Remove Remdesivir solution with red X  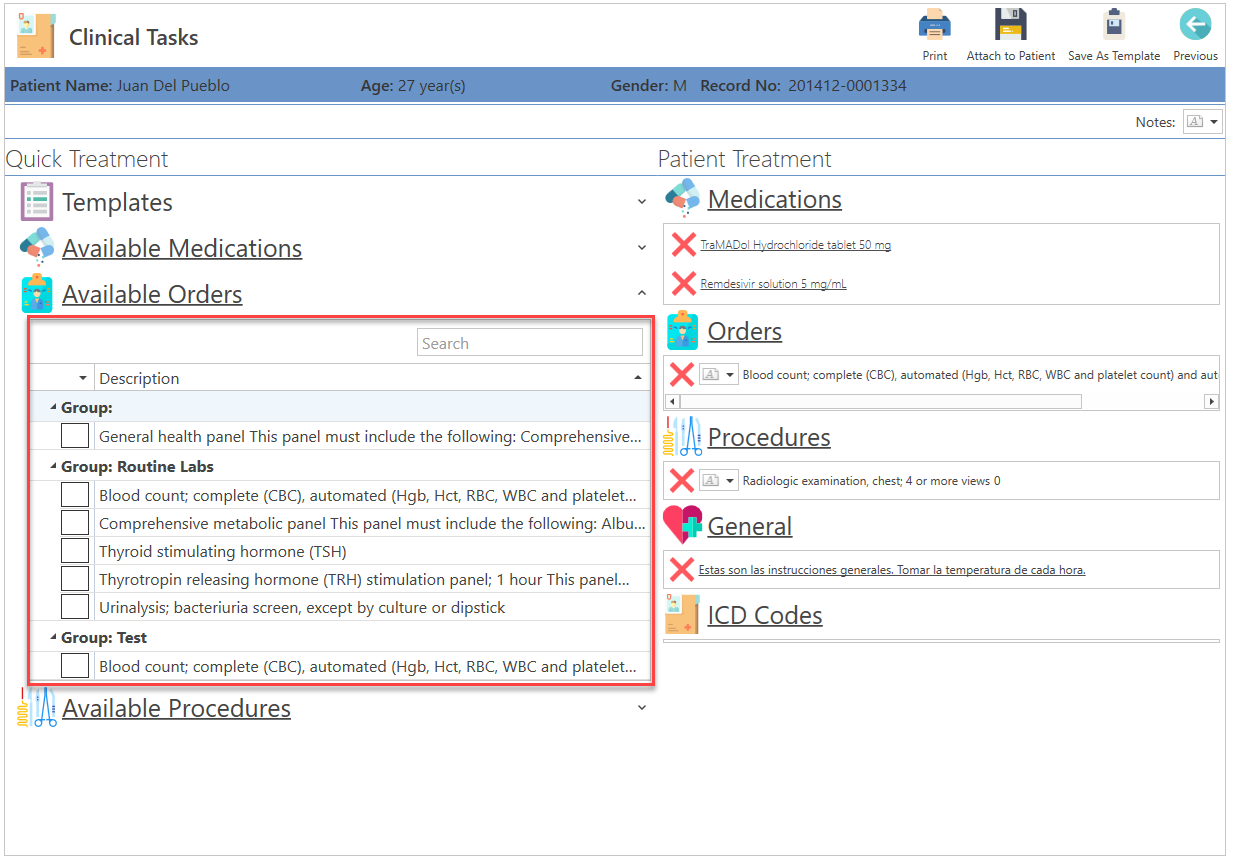click(x=683, y=283)
